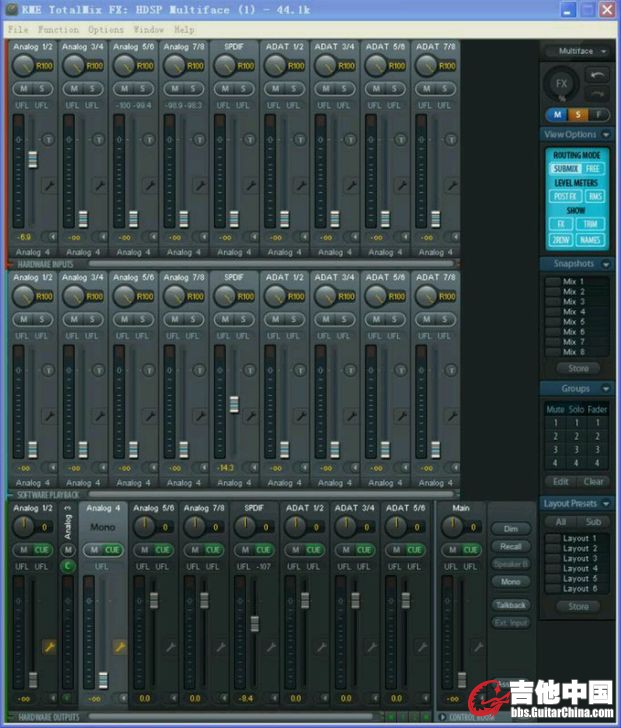Image resolution: width=621 pixels, height=728 pixels.
Task: Click the Mono button in control room
Action: tap(511, 581)
